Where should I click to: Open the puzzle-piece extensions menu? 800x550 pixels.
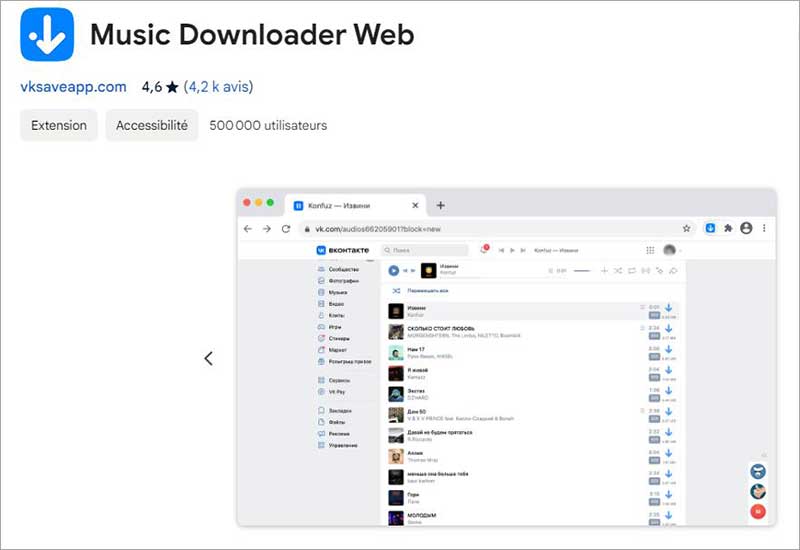(728, 228)
